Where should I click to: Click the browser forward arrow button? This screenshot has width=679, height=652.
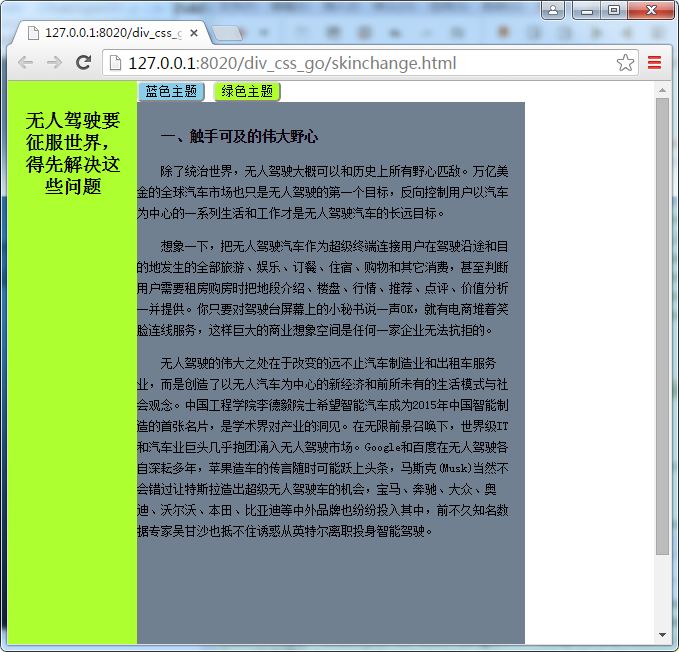[55, 63]
